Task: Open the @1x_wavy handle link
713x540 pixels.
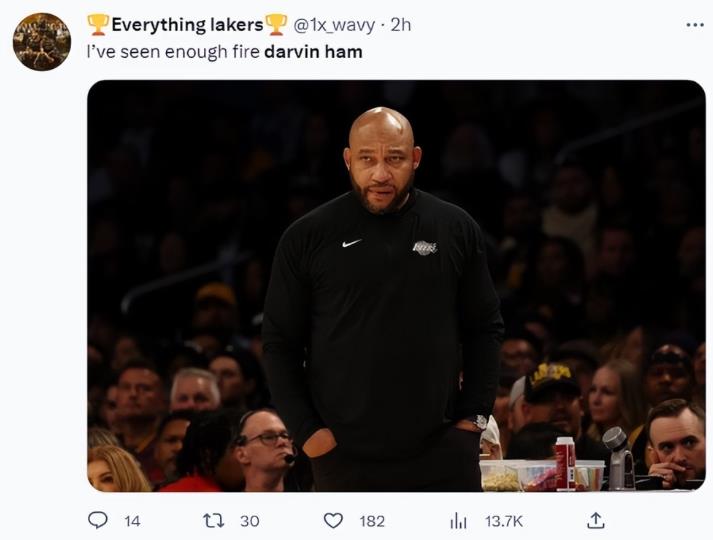Action: 334,25
